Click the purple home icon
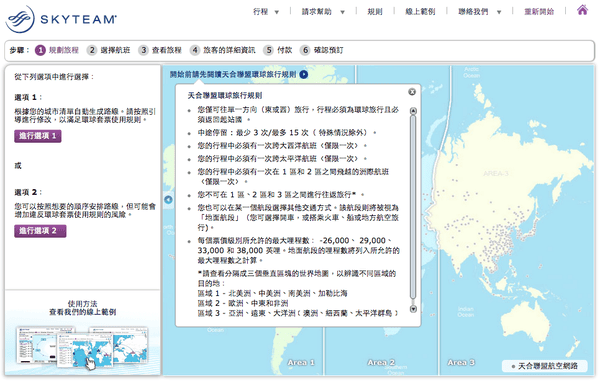Image resolution: width=600 pixels, height=381 pixels. (x=582, y=10)
